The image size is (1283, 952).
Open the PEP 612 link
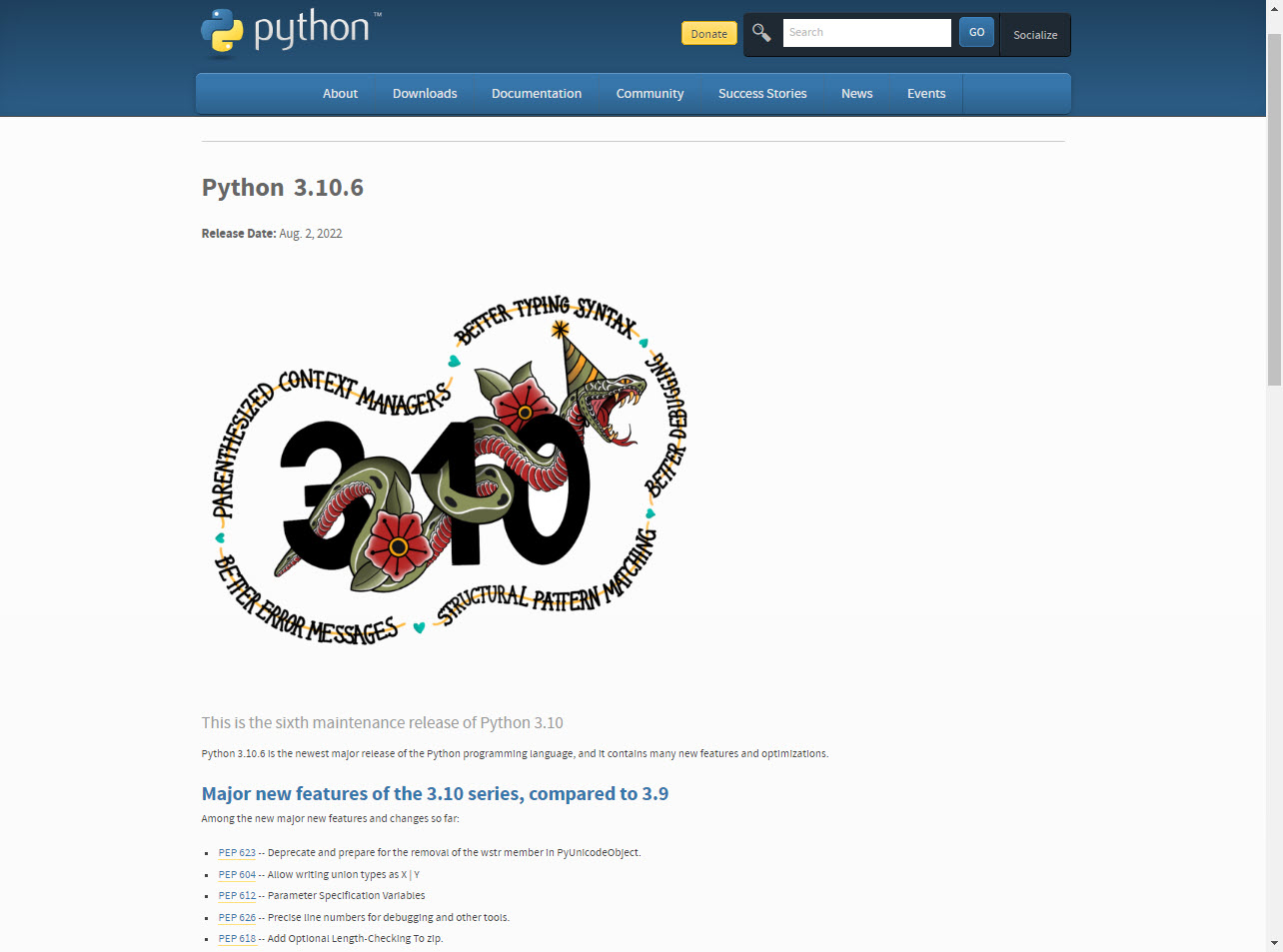[x=237, y=896]
